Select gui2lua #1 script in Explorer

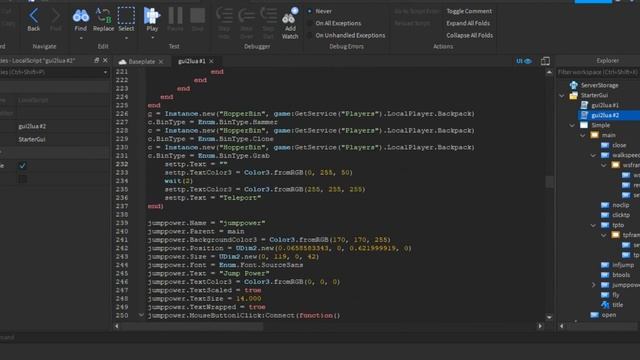(x=604, y=105)
